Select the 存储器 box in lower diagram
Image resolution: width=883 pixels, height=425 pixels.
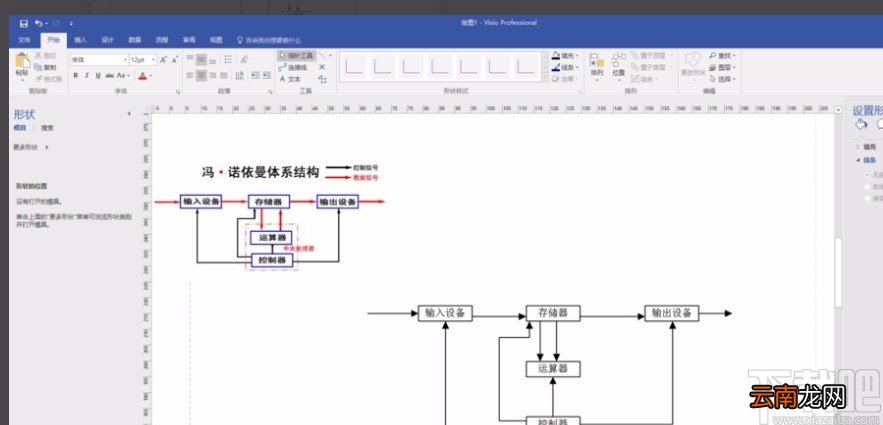[553, 314]
